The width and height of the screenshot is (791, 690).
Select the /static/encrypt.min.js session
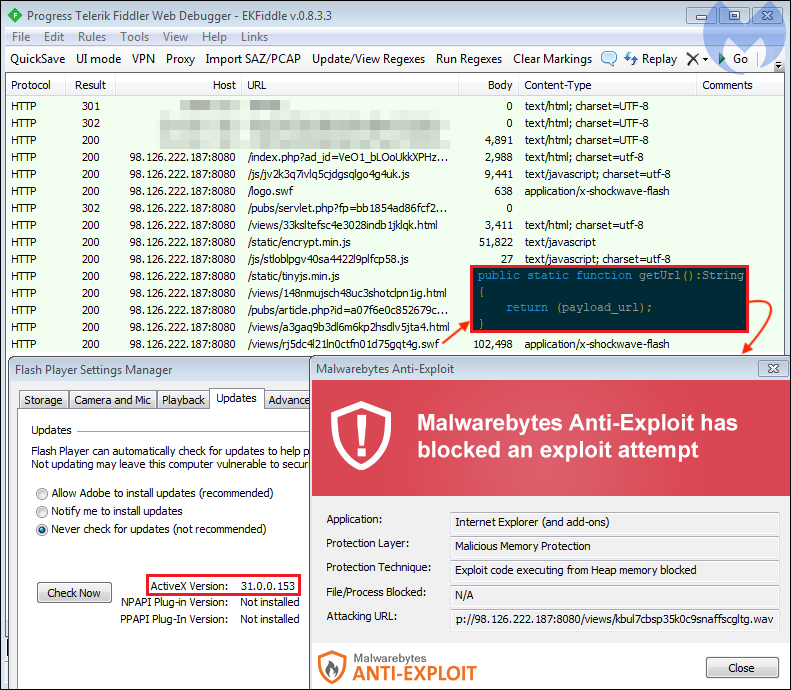coord(395,242)
